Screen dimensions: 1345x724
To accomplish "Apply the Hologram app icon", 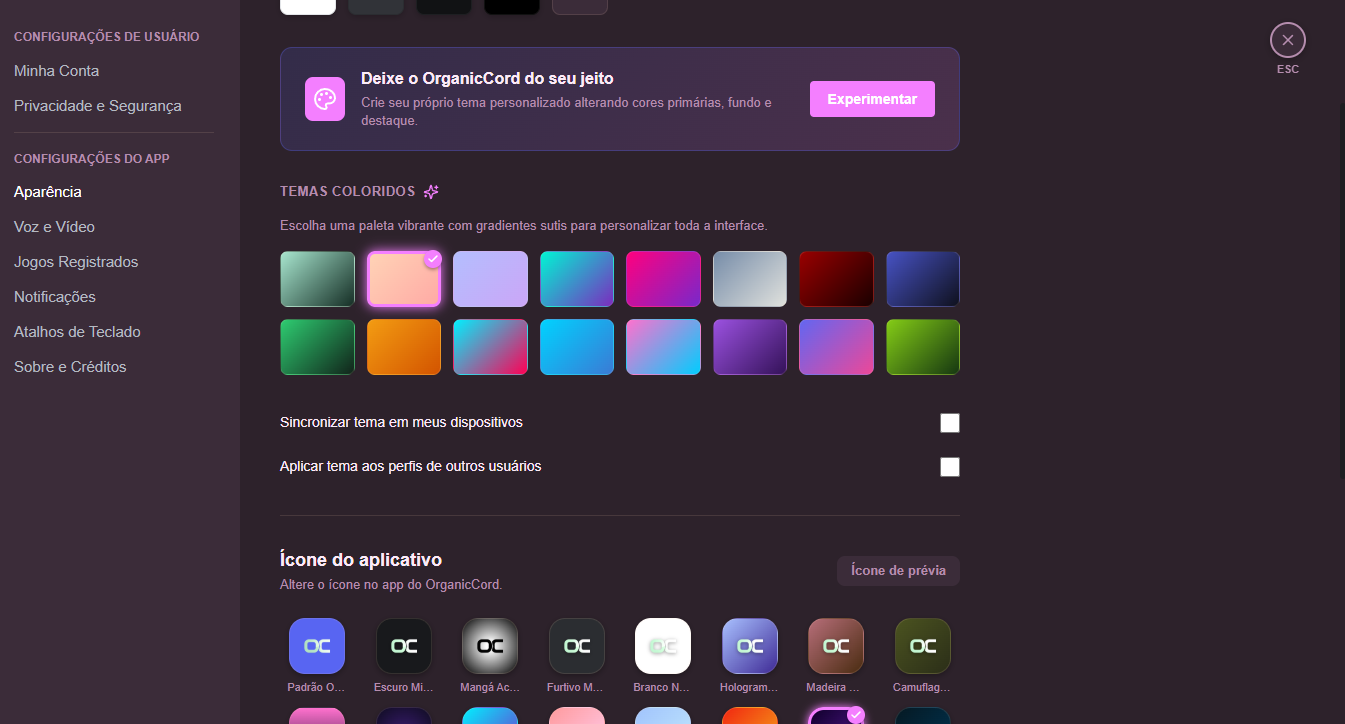I will (750, 646).
